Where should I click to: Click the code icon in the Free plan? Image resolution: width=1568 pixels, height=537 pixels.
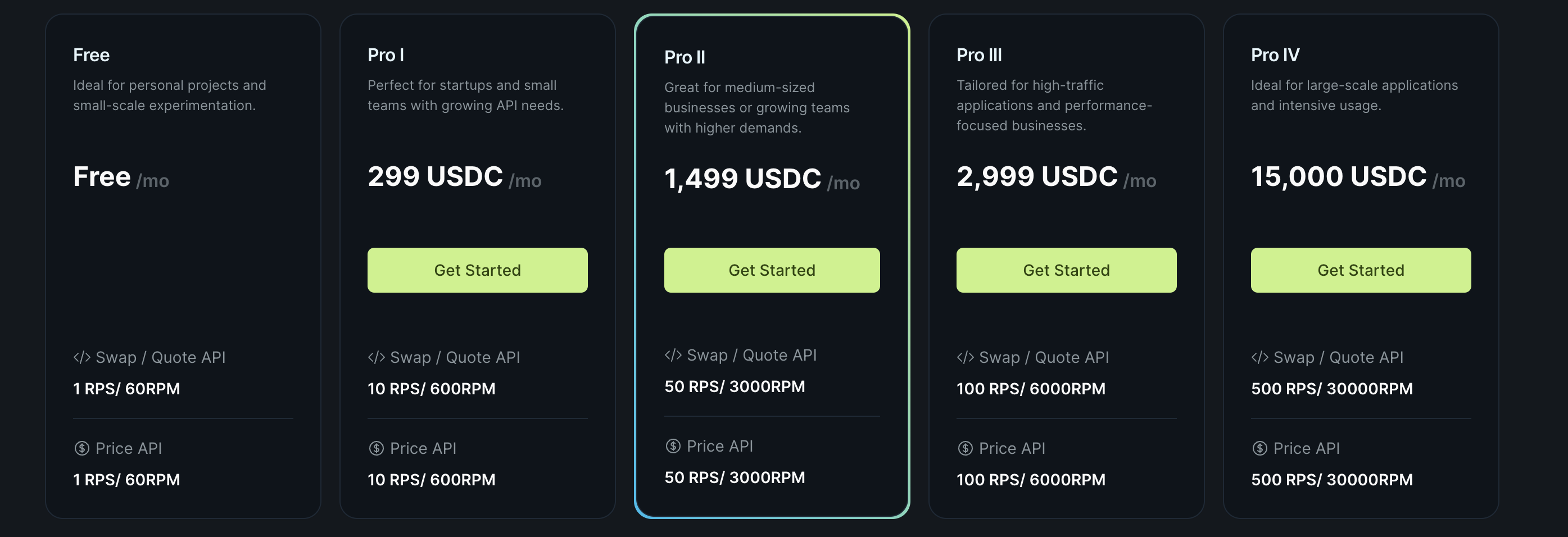(81, 357)
